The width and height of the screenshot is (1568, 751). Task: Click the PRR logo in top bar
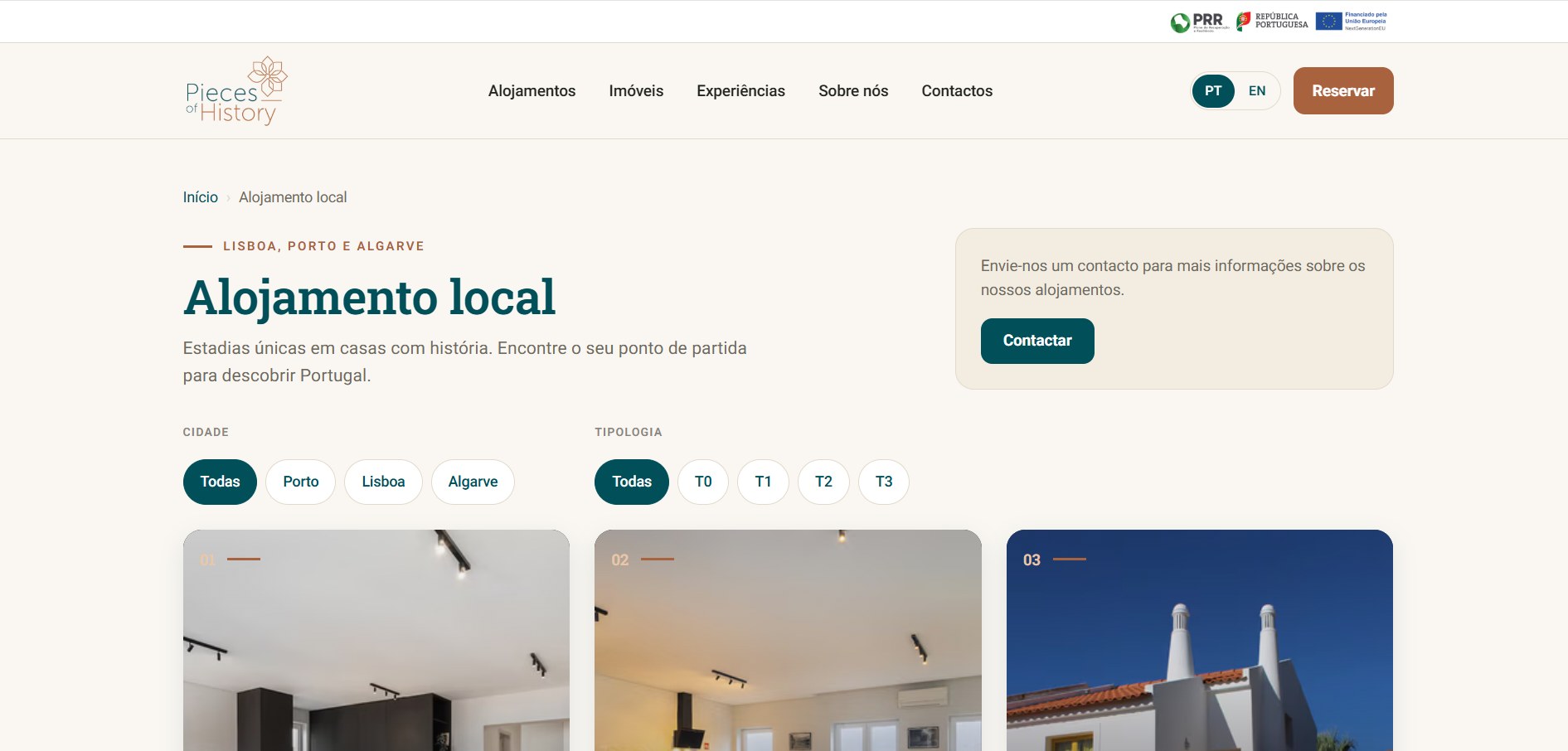pyautogui.click(x=1200, y=22)
